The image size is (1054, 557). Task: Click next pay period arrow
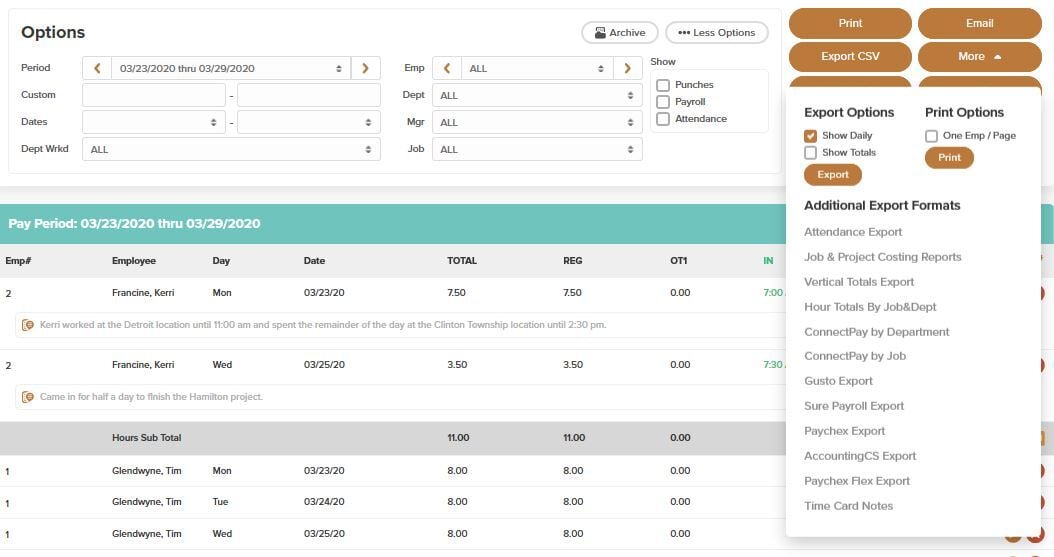tap(365, 68)
